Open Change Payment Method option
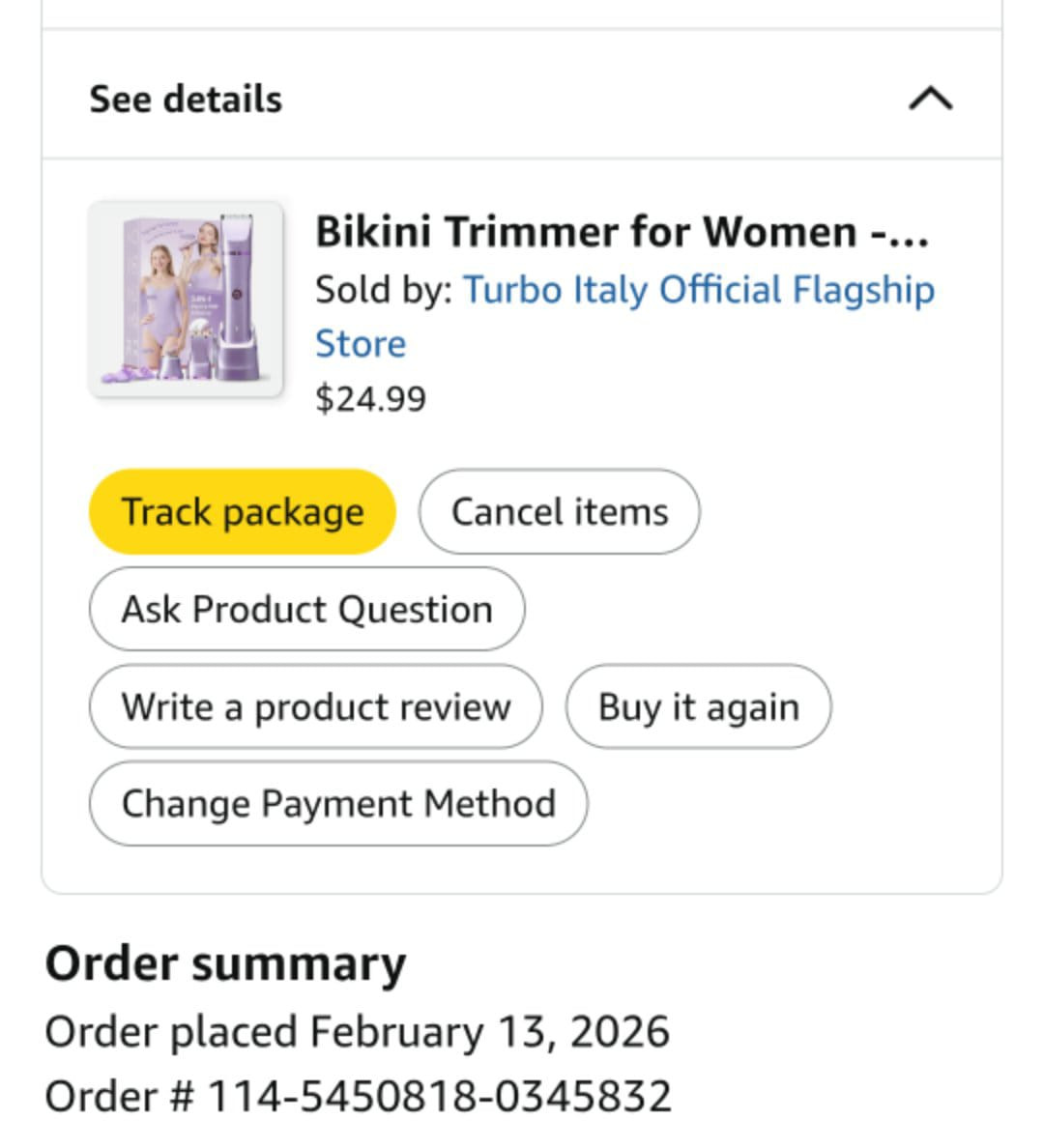 (x=337, y=804)
